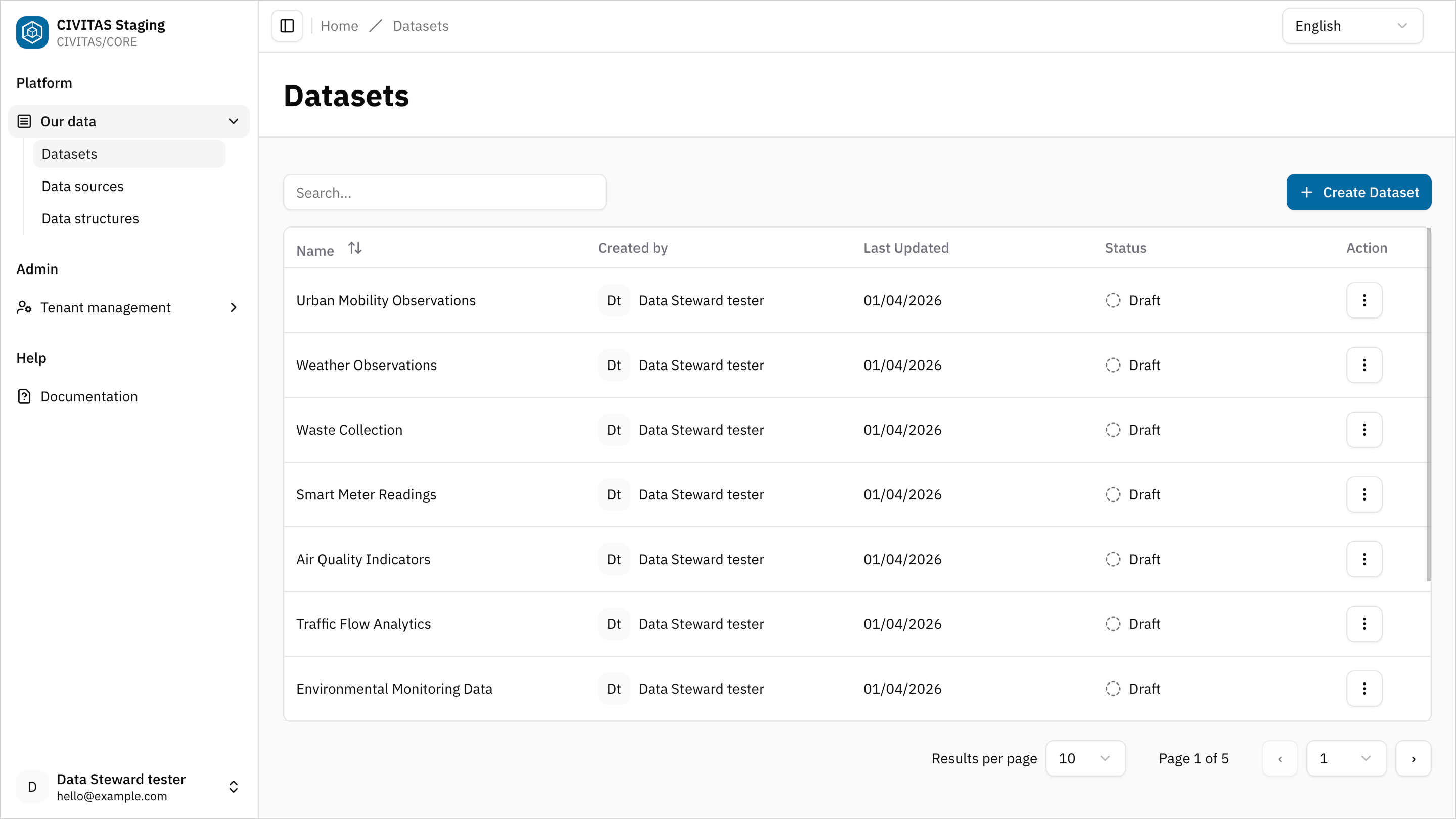Click the Documentation help icon
This screenshot has width=1456, height=819.
(x=24, y=396)
